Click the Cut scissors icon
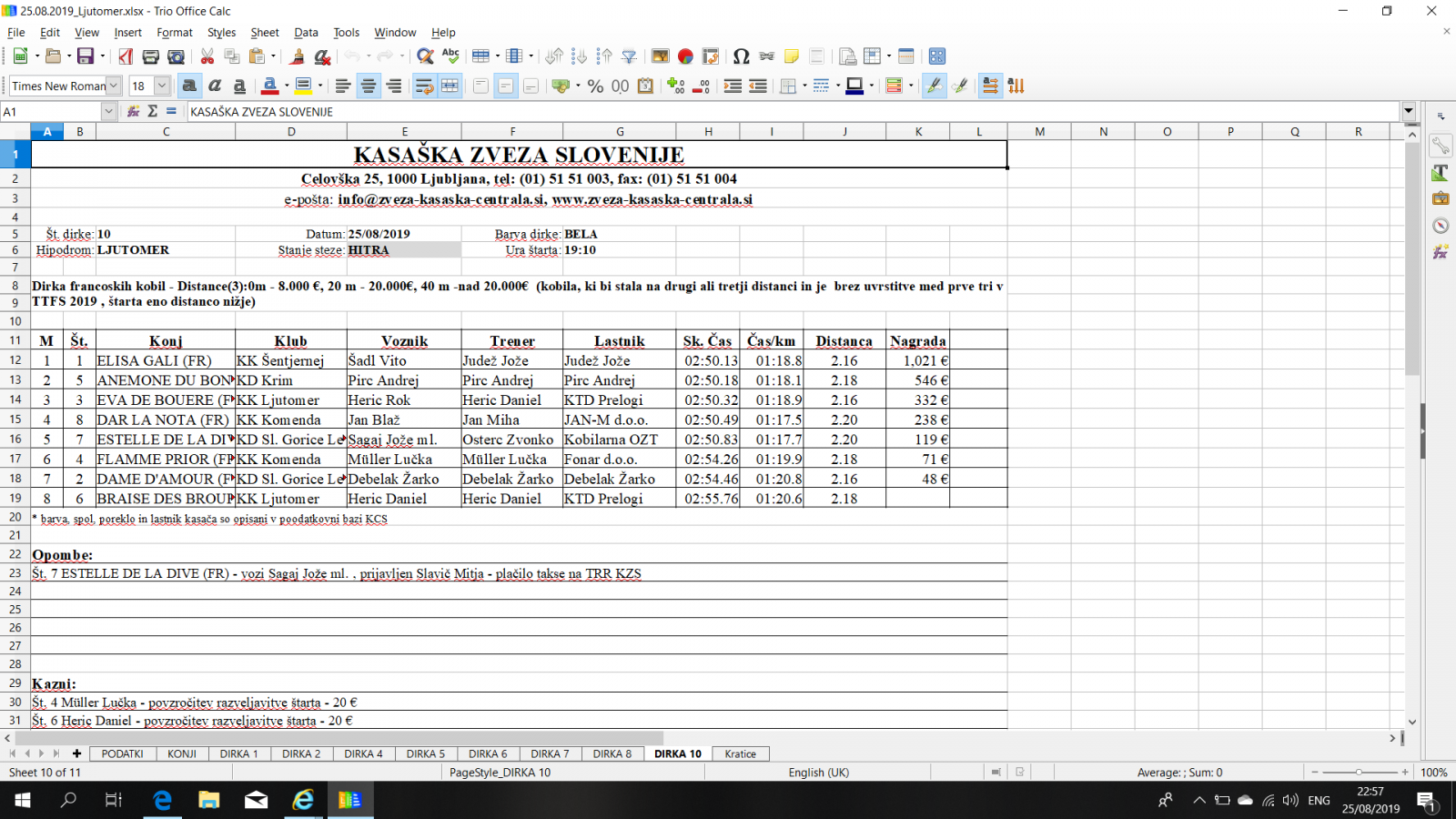 (207, 56)
